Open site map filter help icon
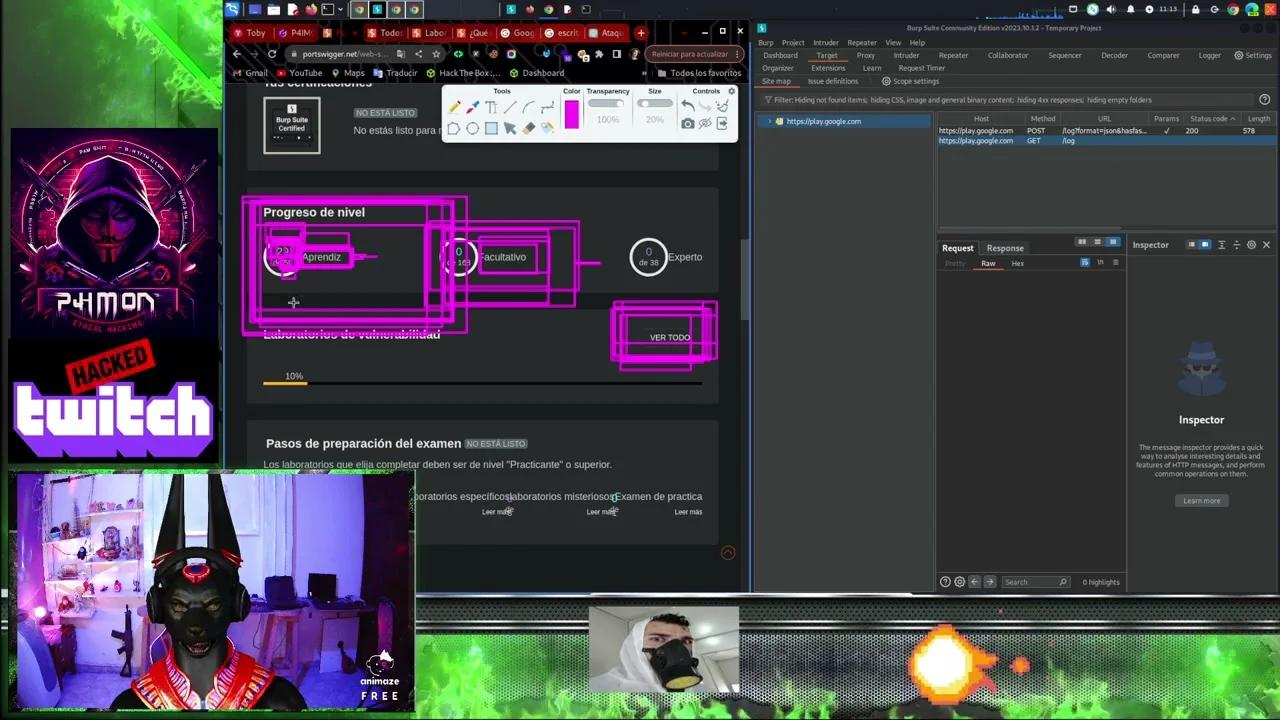The height and width of the screenshot is (720, 1280). [x=1265, y=100]
